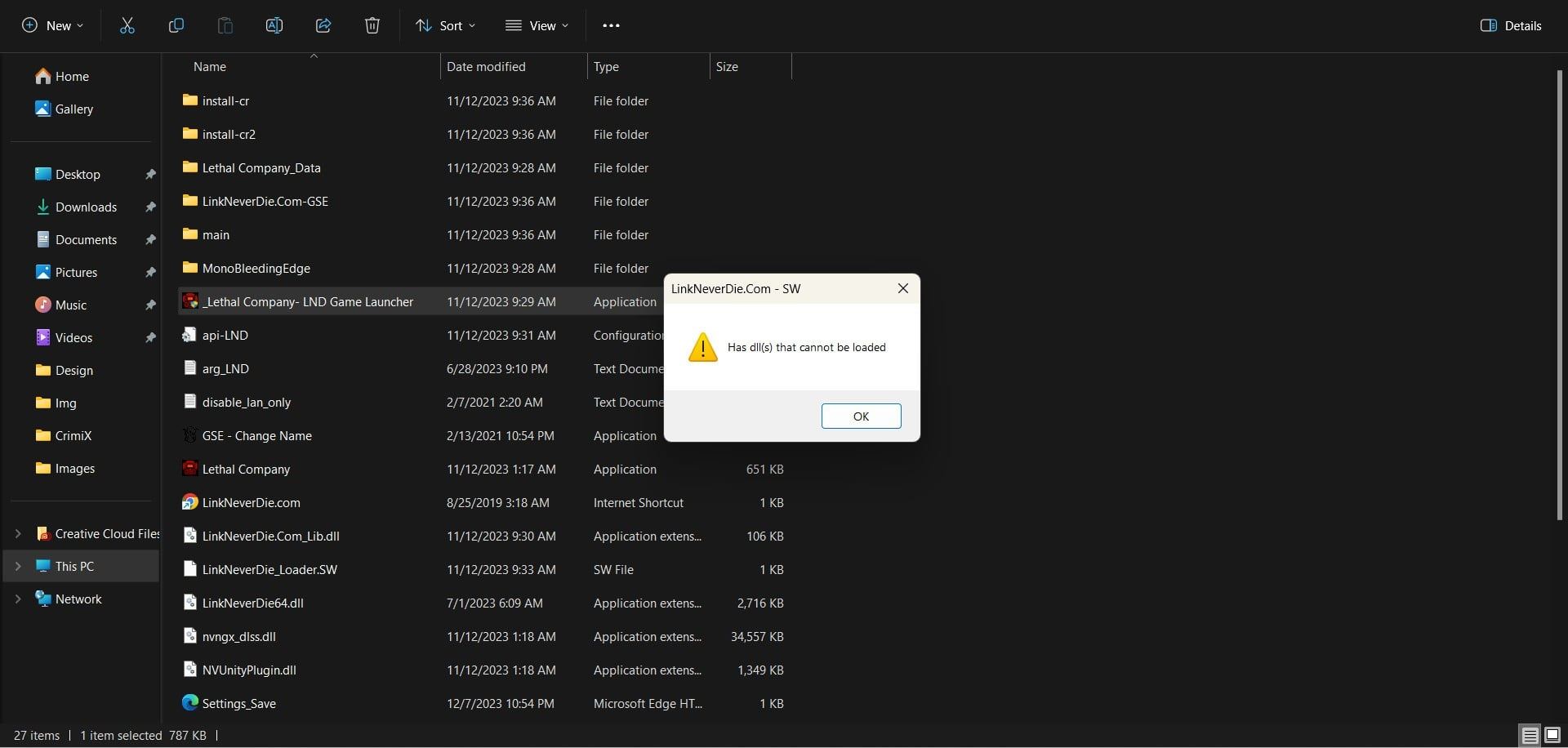This screenshot has width=1568, height=748.
Task: Switch to details list view icon
Action: coord(1530,735)
